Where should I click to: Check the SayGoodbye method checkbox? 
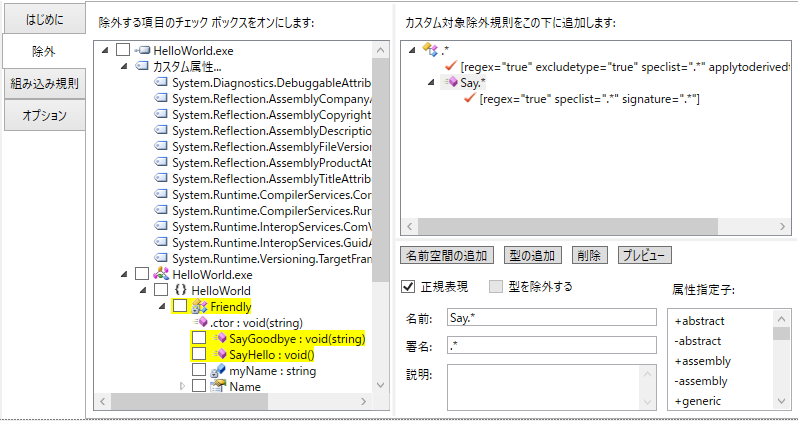198,338
